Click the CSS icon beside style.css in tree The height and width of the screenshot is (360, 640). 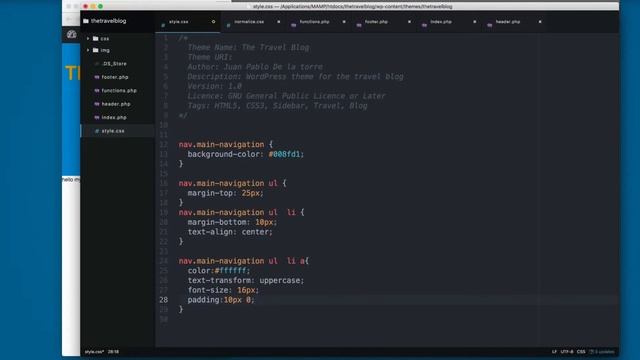tap(97, 131)
